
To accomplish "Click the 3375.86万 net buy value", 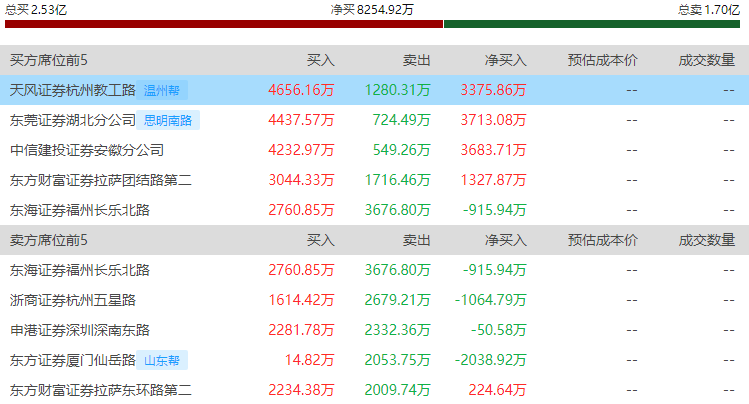I will point(493,90).
